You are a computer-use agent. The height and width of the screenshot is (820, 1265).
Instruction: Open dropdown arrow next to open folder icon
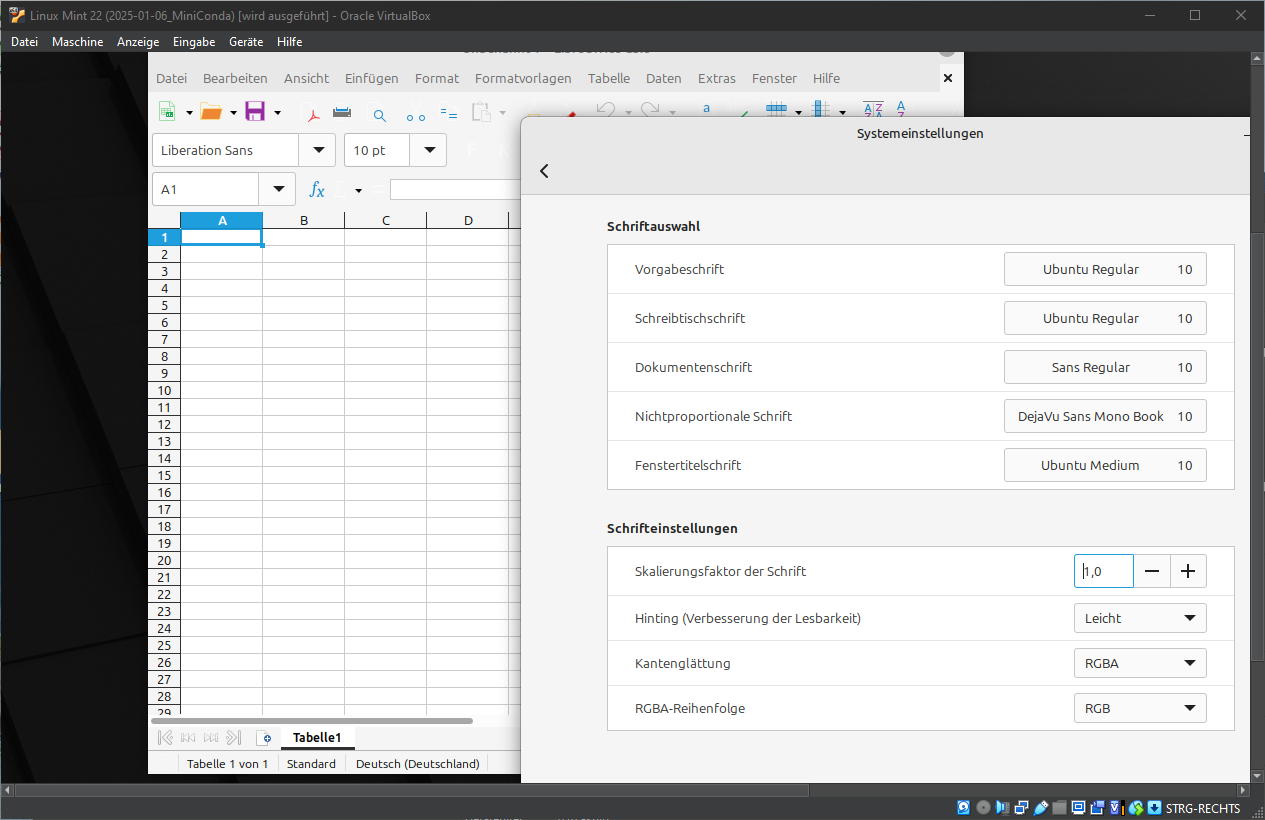(x=233, y=113)
